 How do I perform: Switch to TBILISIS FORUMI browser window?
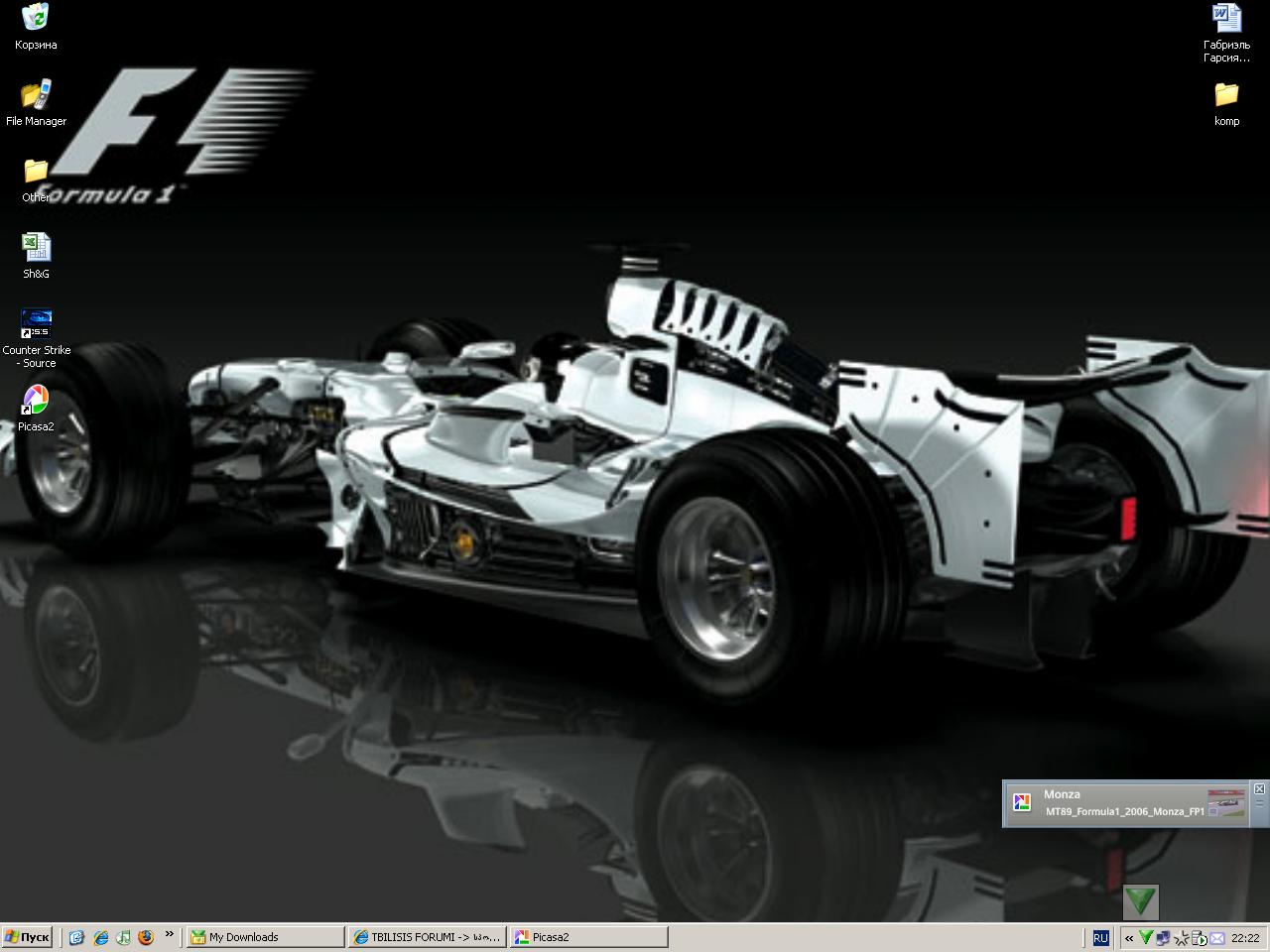(427, 937)
